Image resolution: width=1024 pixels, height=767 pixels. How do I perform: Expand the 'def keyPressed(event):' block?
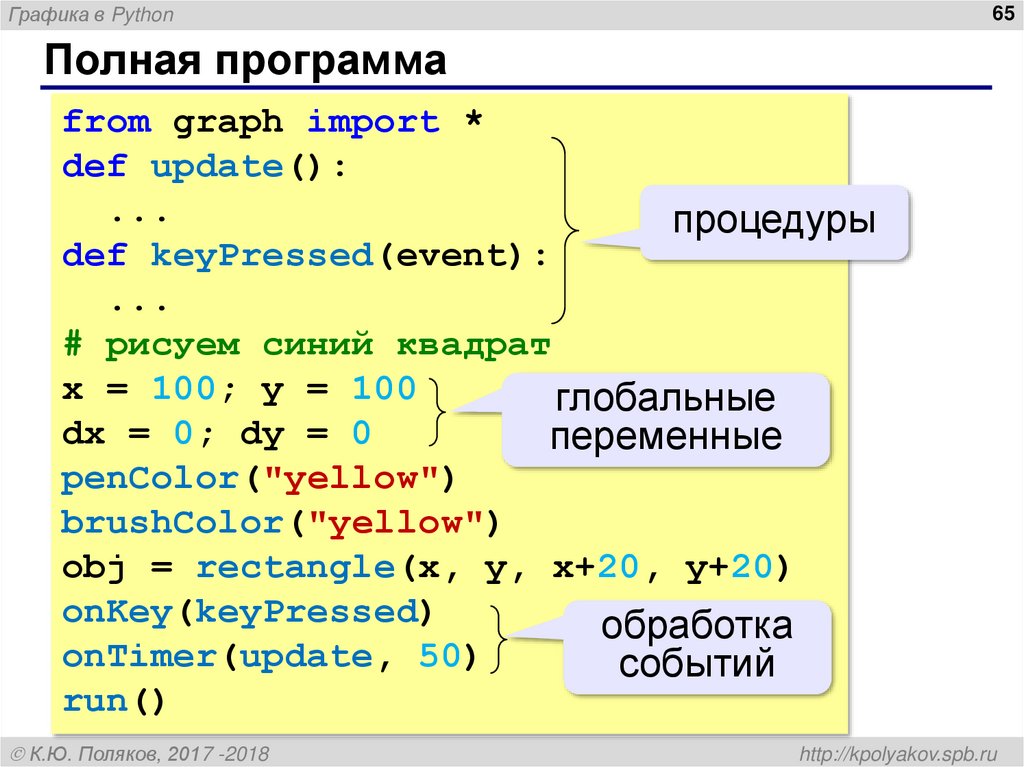tap(300, 254)
